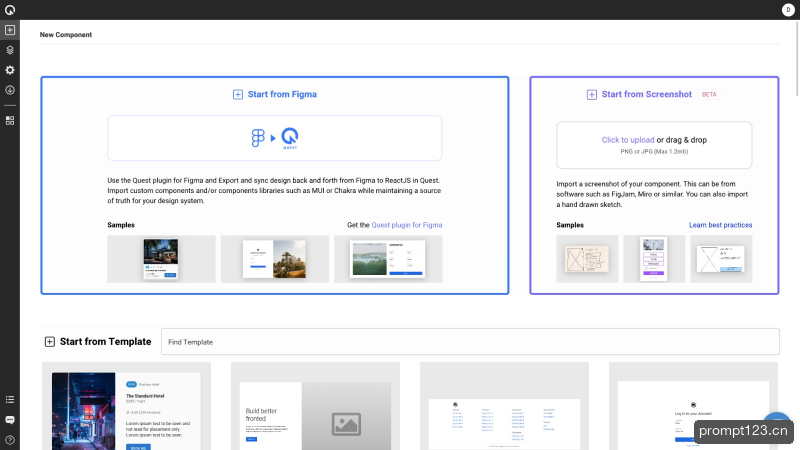The width and height of the screenshot is (800, 450).
Task: Click the BETA badge
Action: tap(709, 94)
